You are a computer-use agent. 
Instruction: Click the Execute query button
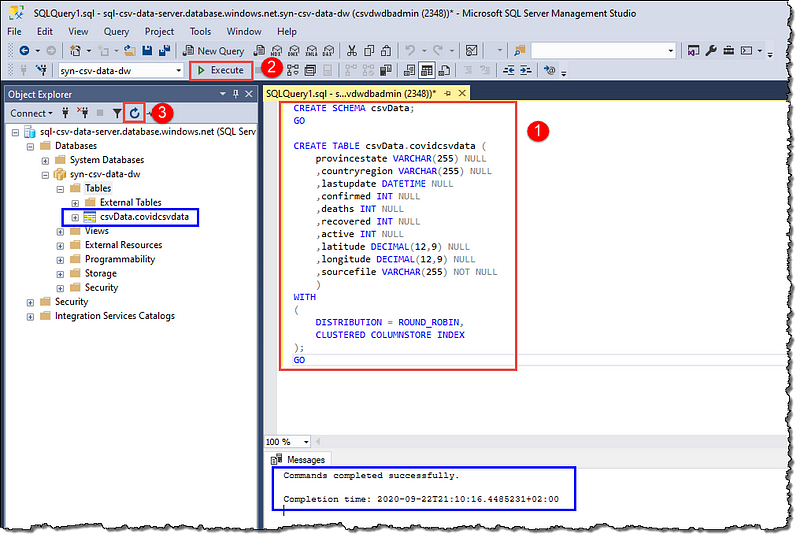[220, 70]
